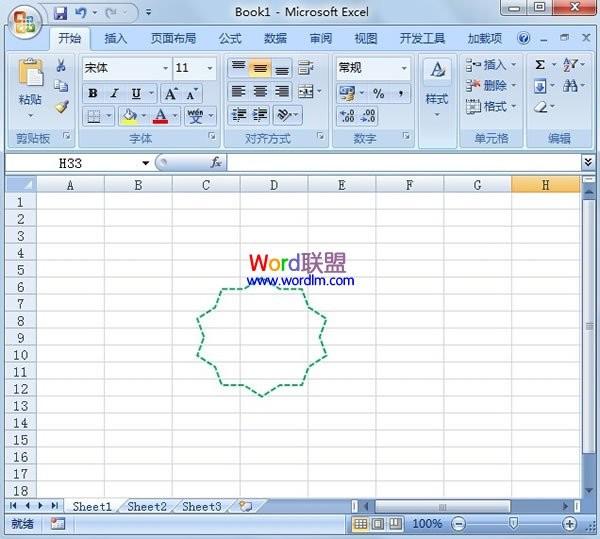Toggle Bold formatting
The width and height of the screenshot is (600, 539).
click(x=92, y=93)
